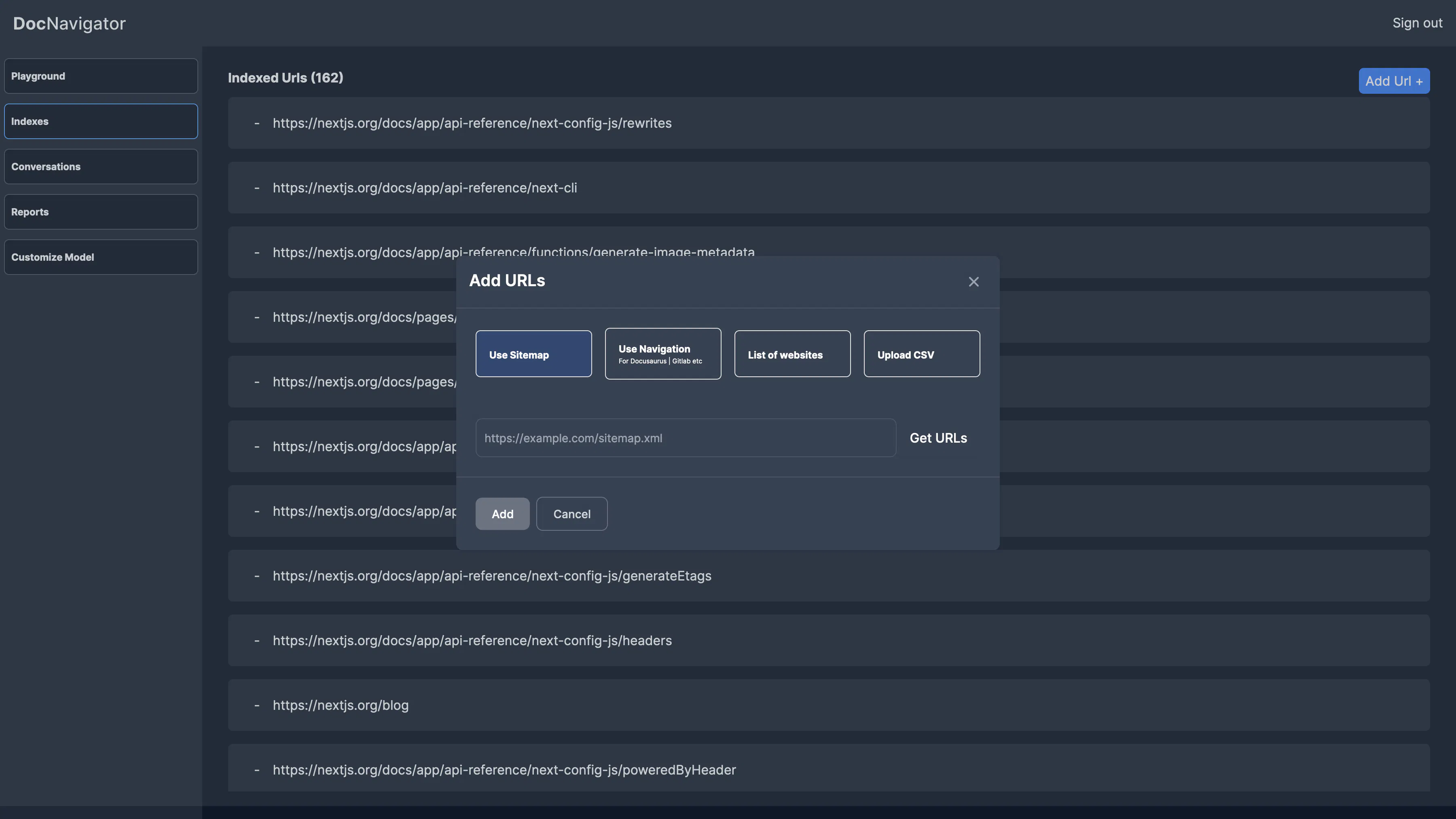Click the Add Url + button

click(x=1394, y=81)
